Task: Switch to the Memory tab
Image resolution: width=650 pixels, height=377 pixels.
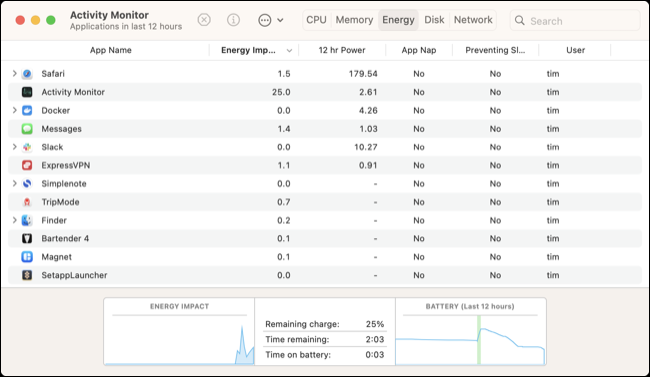Action: pos(354,20)
